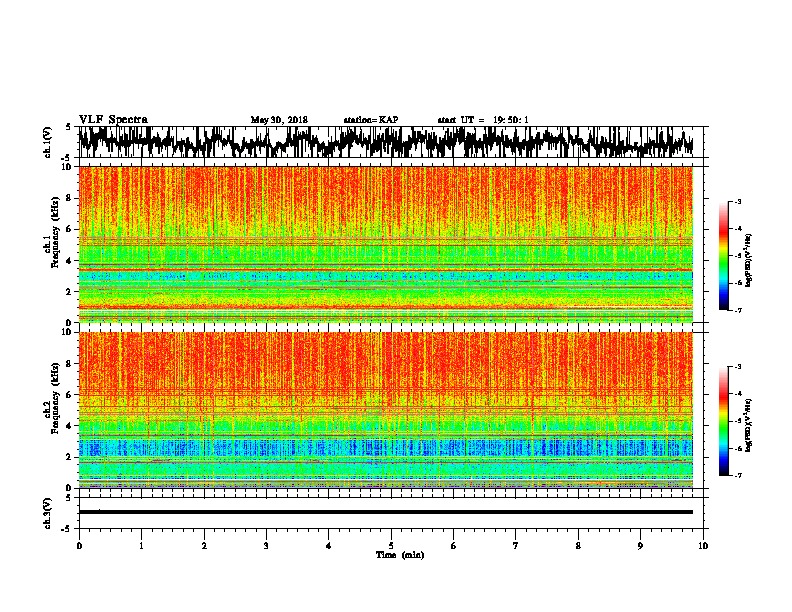
Task: Click the 'station=KAP' label
Action: [x=371, y=120]
